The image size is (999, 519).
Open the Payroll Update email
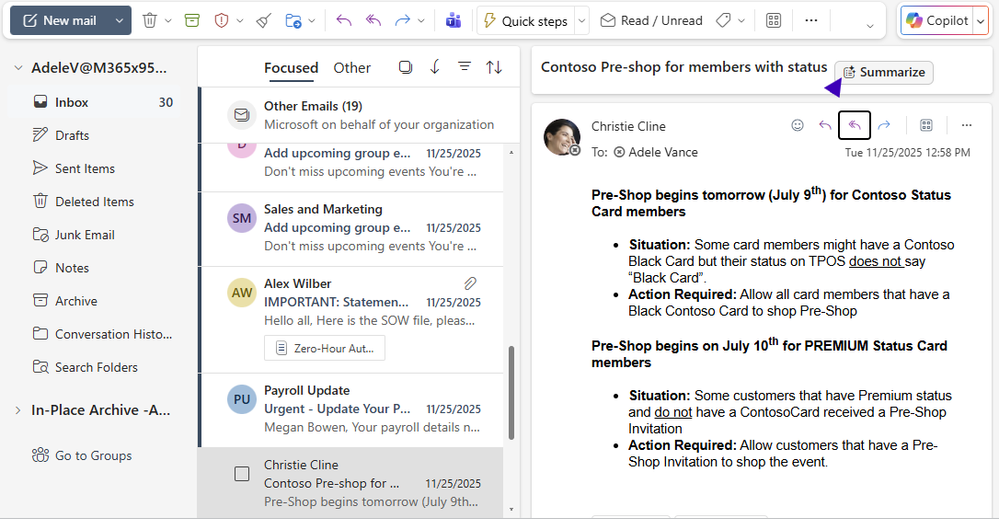(352, 409)
